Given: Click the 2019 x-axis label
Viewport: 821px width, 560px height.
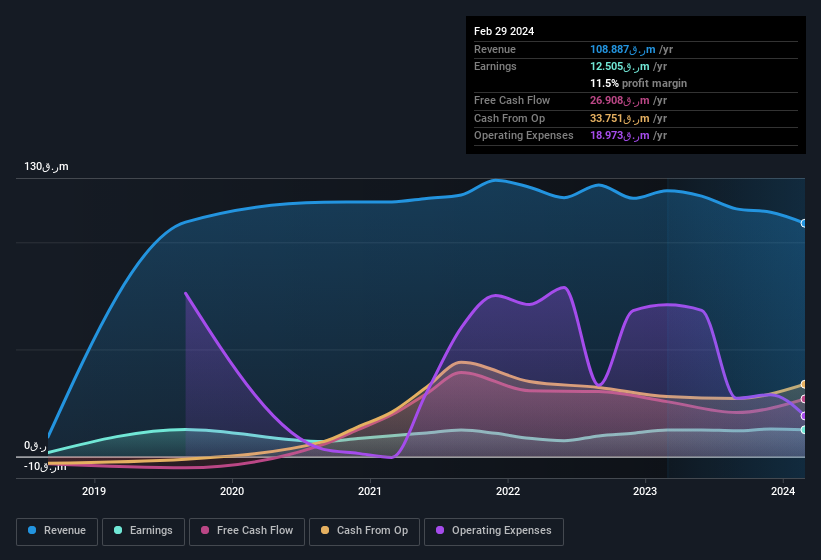Looking at the screenshot, I should pyautogui.click(x=94, y=491).
